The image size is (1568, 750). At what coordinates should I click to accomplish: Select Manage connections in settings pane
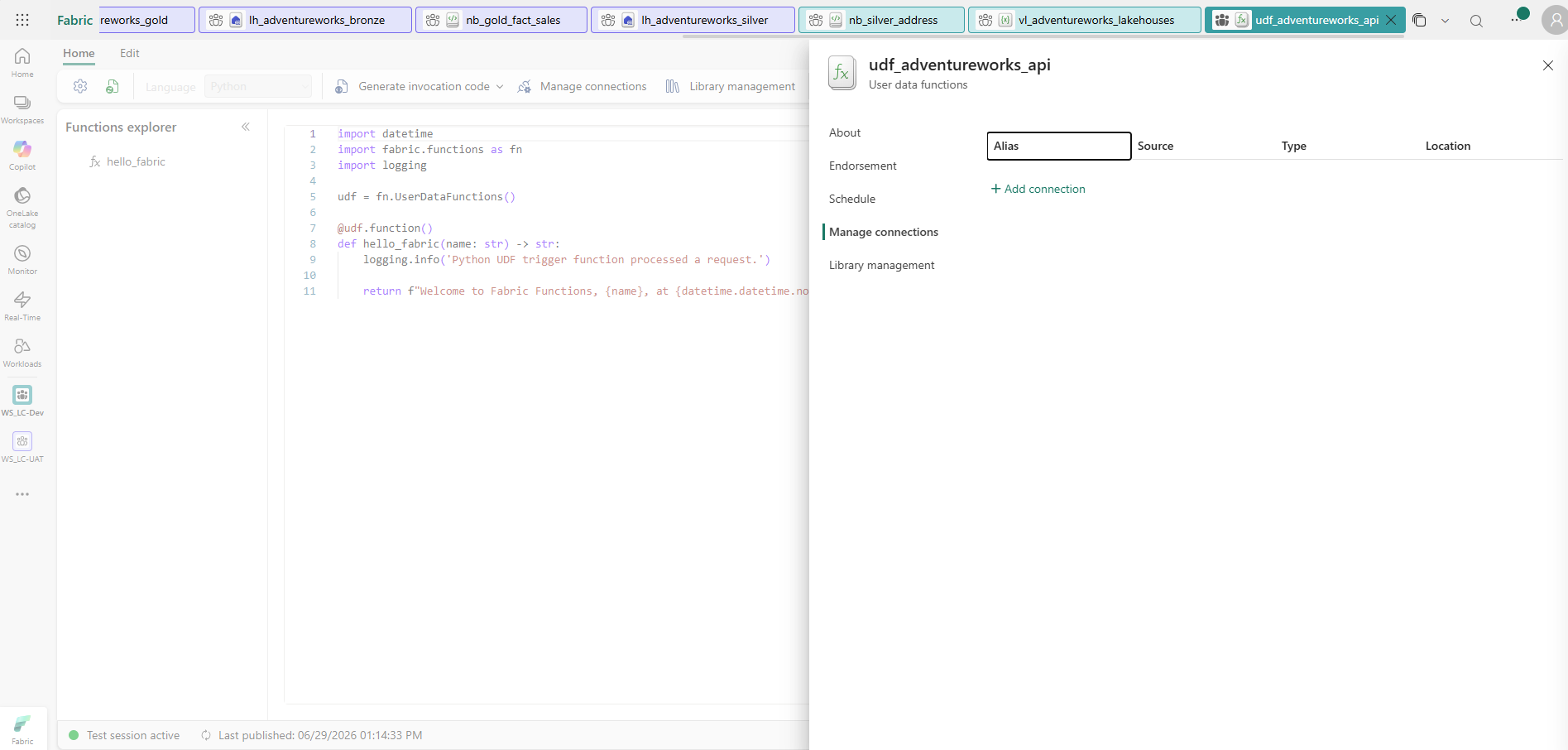pyautogui.click(x=884, y=232)
